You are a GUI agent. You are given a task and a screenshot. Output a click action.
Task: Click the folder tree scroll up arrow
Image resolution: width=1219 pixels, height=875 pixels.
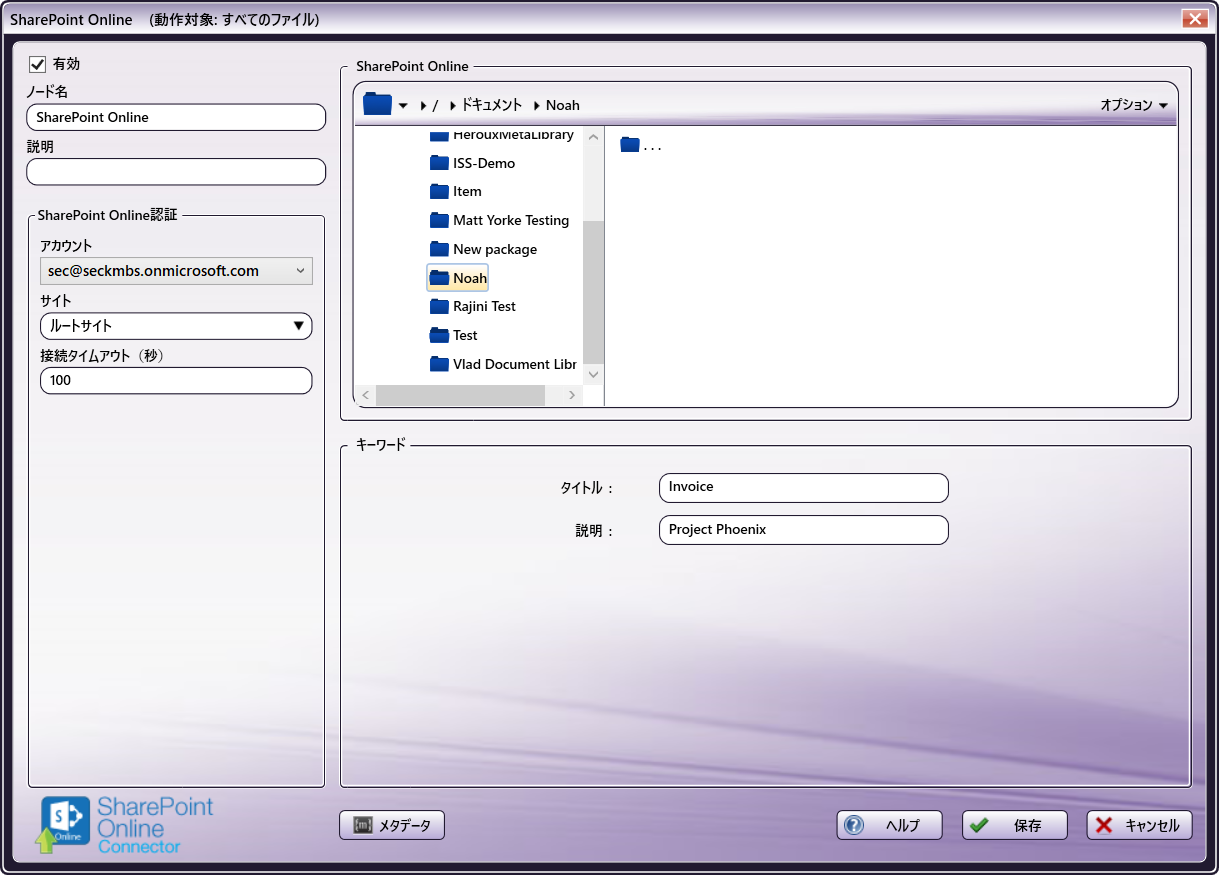tap(593, 138)
